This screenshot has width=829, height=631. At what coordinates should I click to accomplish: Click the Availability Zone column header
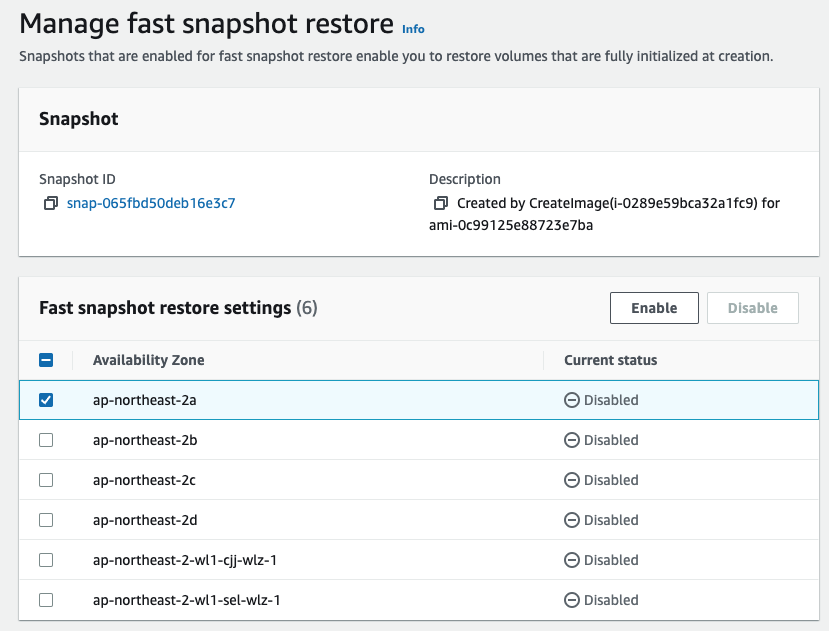coord(149,360)
